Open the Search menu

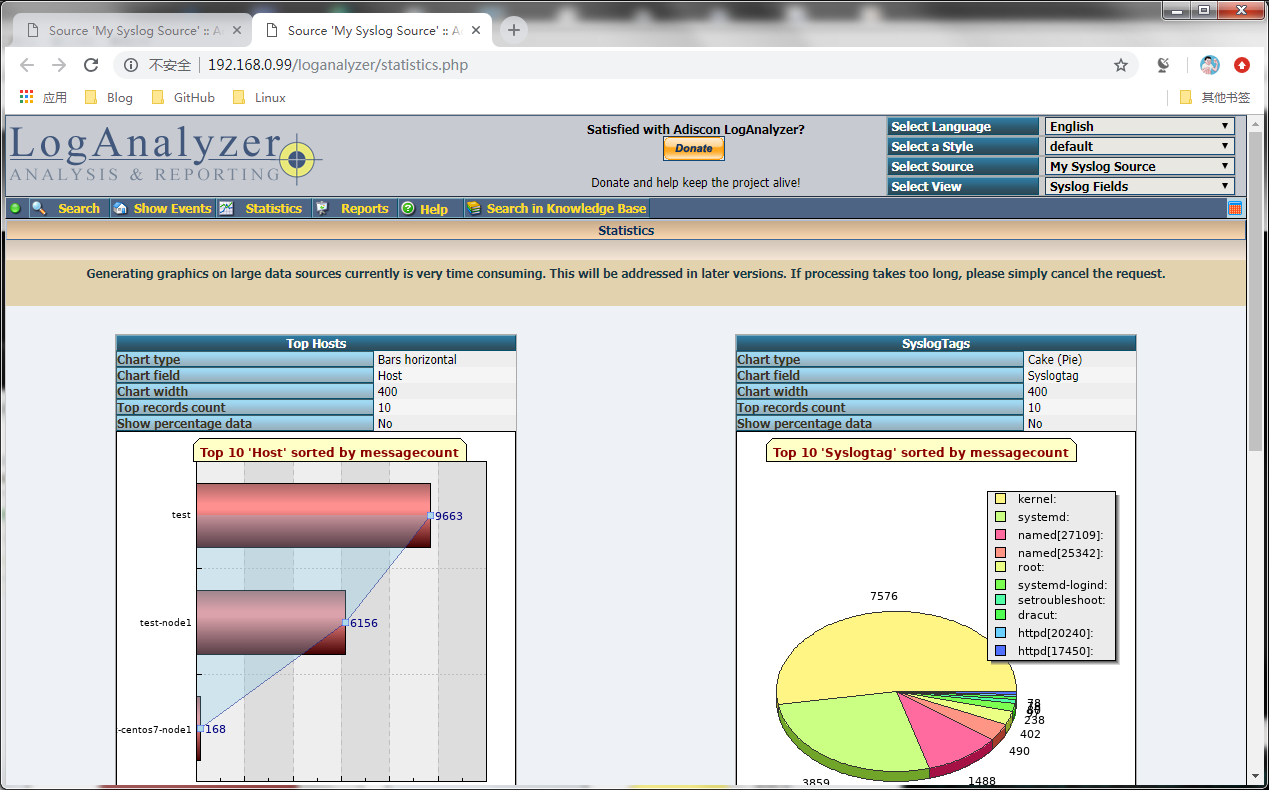click(79, 208)
